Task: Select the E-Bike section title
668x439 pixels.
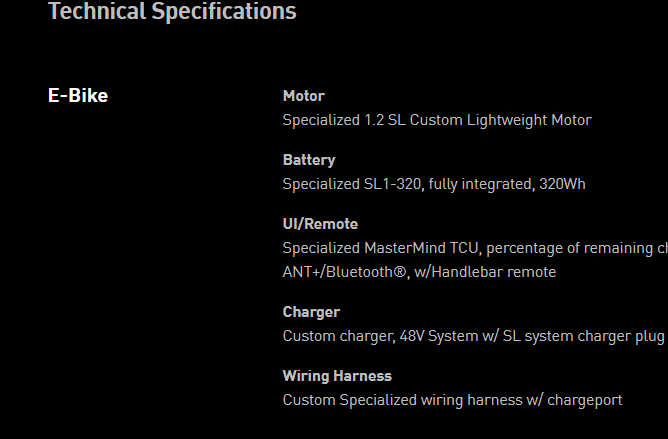Action: tap(78, 96)
